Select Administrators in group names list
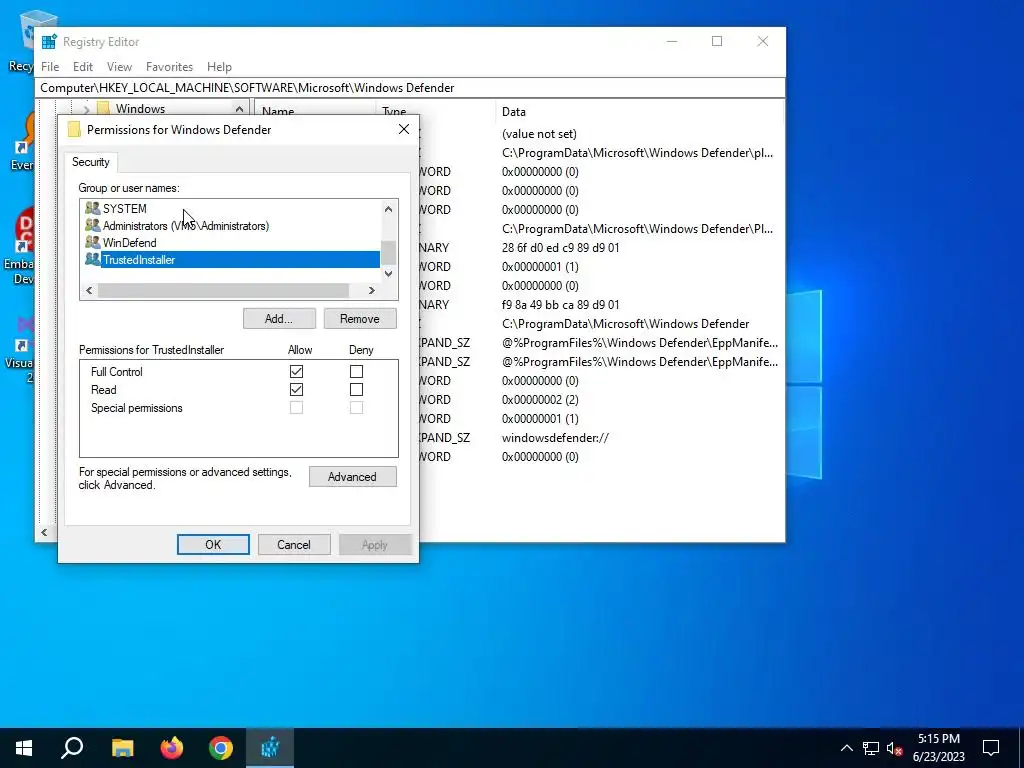 tap(185, 225)
